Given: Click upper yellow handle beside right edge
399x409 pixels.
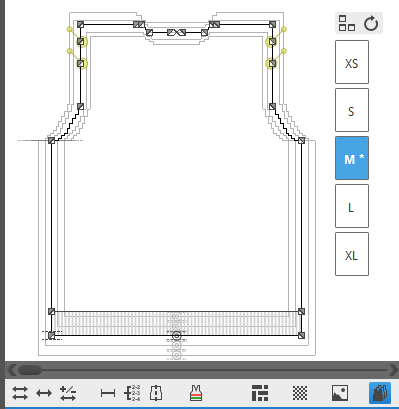Looking at the screenshot, I should coord(284,30).
